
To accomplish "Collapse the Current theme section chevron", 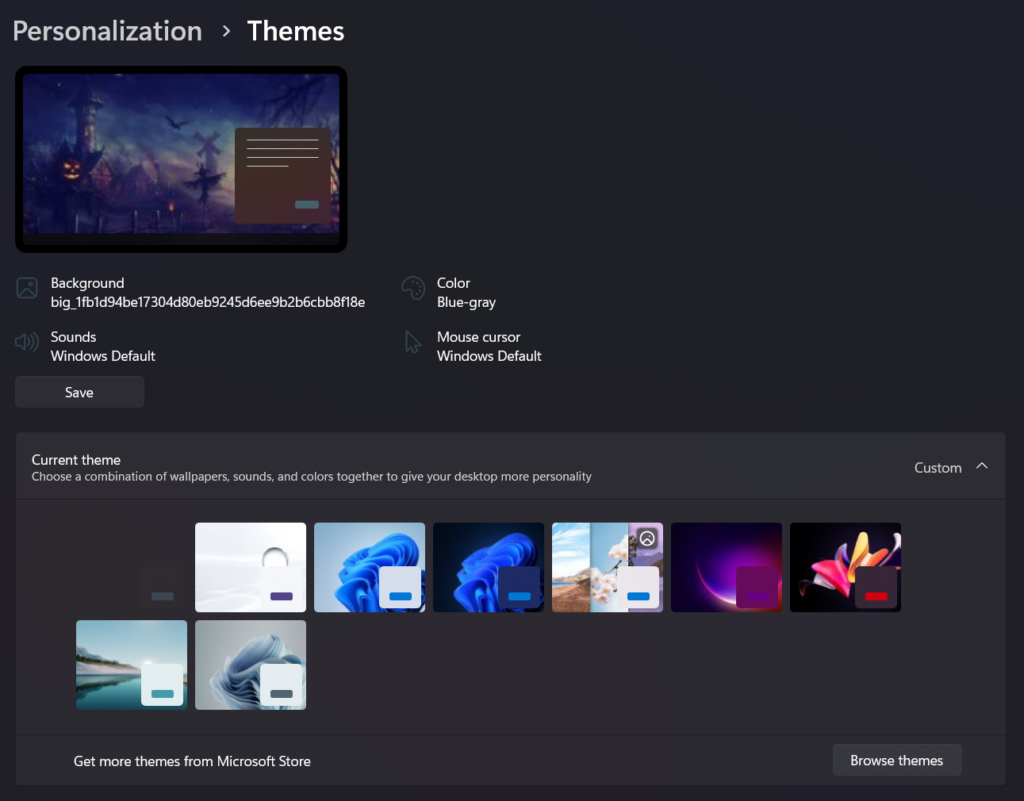I will click(x=982, y=467).
